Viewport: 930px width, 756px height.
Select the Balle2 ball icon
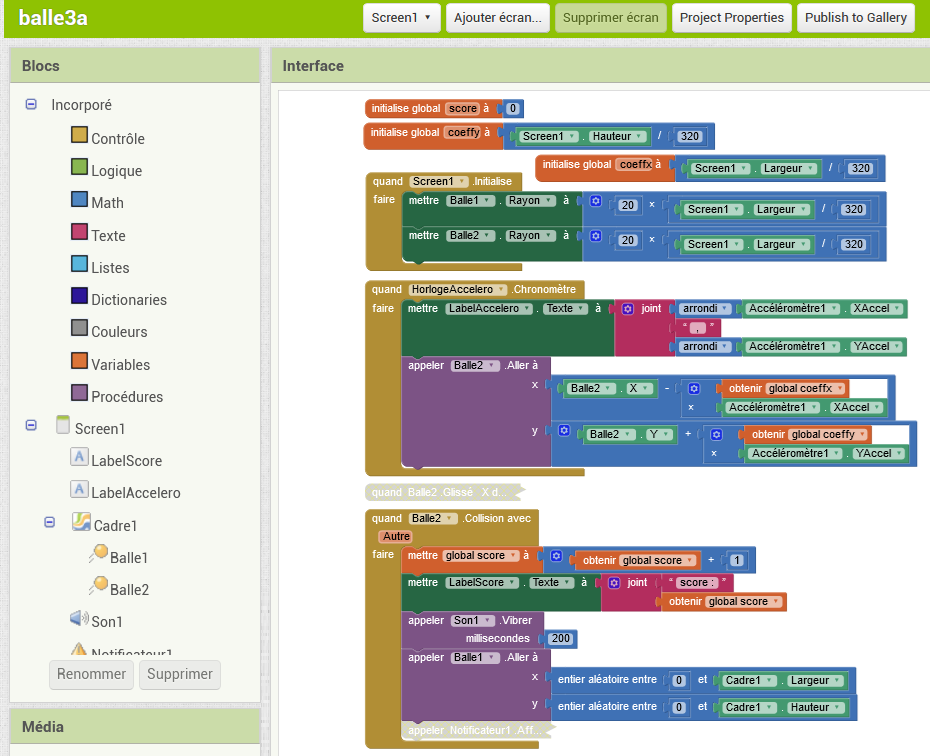(98, 586)
